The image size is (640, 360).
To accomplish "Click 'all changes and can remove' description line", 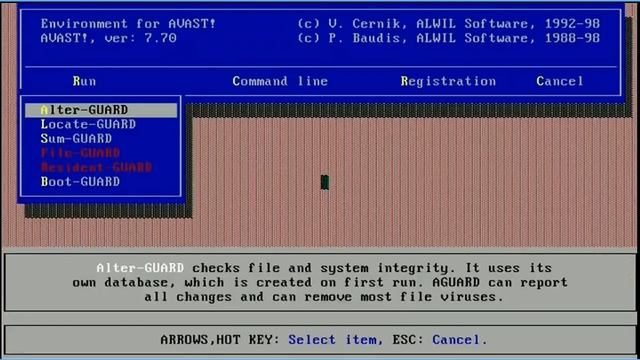I will 324,297.
